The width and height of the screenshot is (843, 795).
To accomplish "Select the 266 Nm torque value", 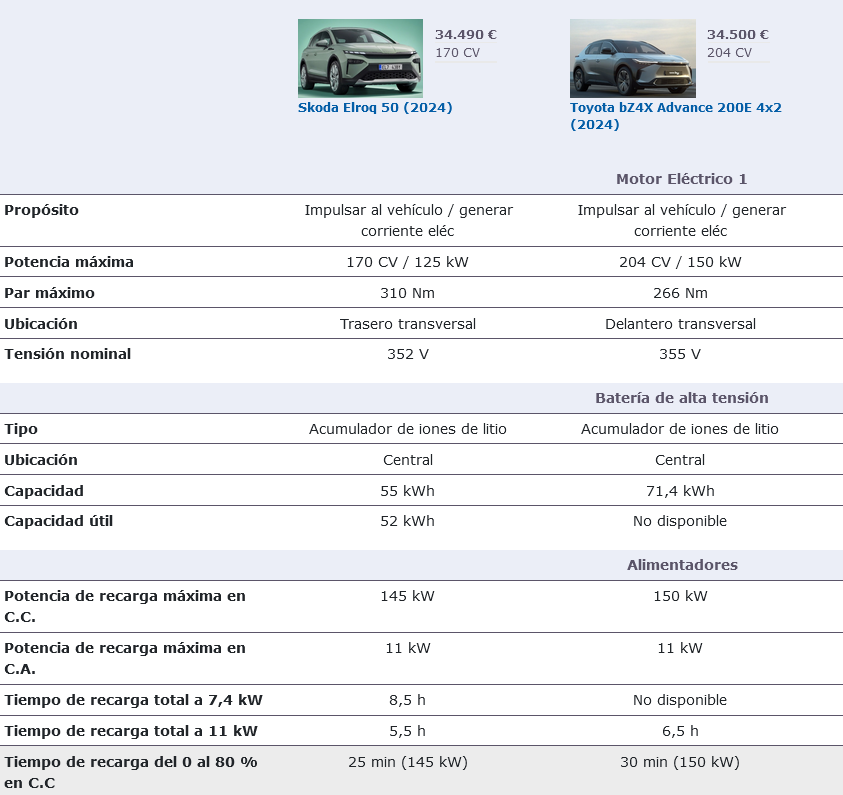I will (680, 293).
